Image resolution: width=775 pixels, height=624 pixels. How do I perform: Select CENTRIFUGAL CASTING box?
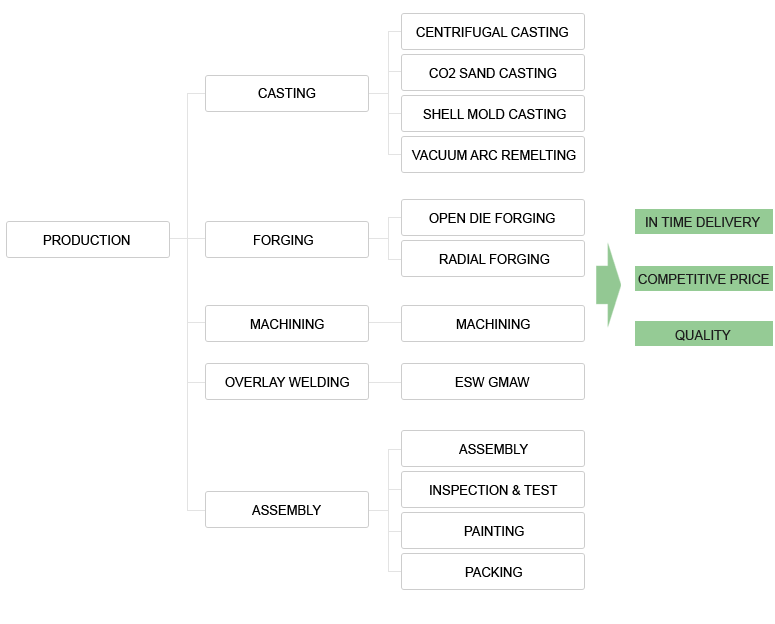coord(493,32)
